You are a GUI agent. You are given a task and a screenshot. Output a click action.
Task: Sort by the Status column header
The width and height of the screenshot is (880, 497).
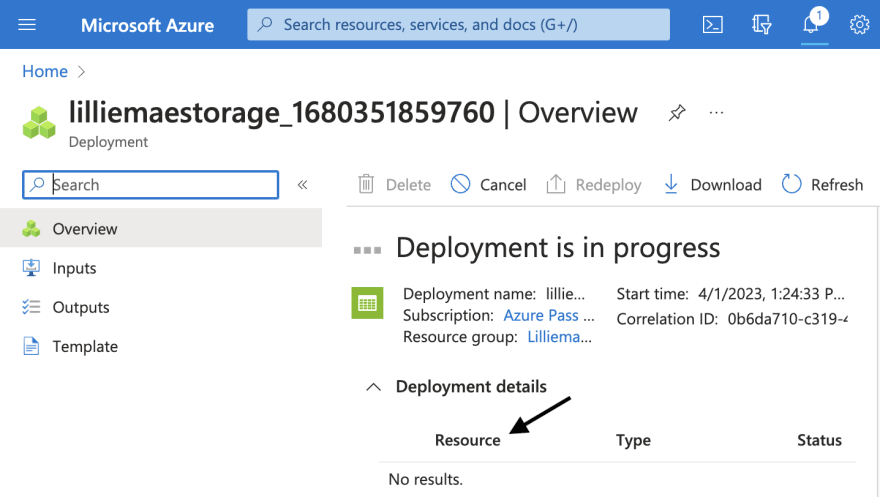(x=819, y=440)
